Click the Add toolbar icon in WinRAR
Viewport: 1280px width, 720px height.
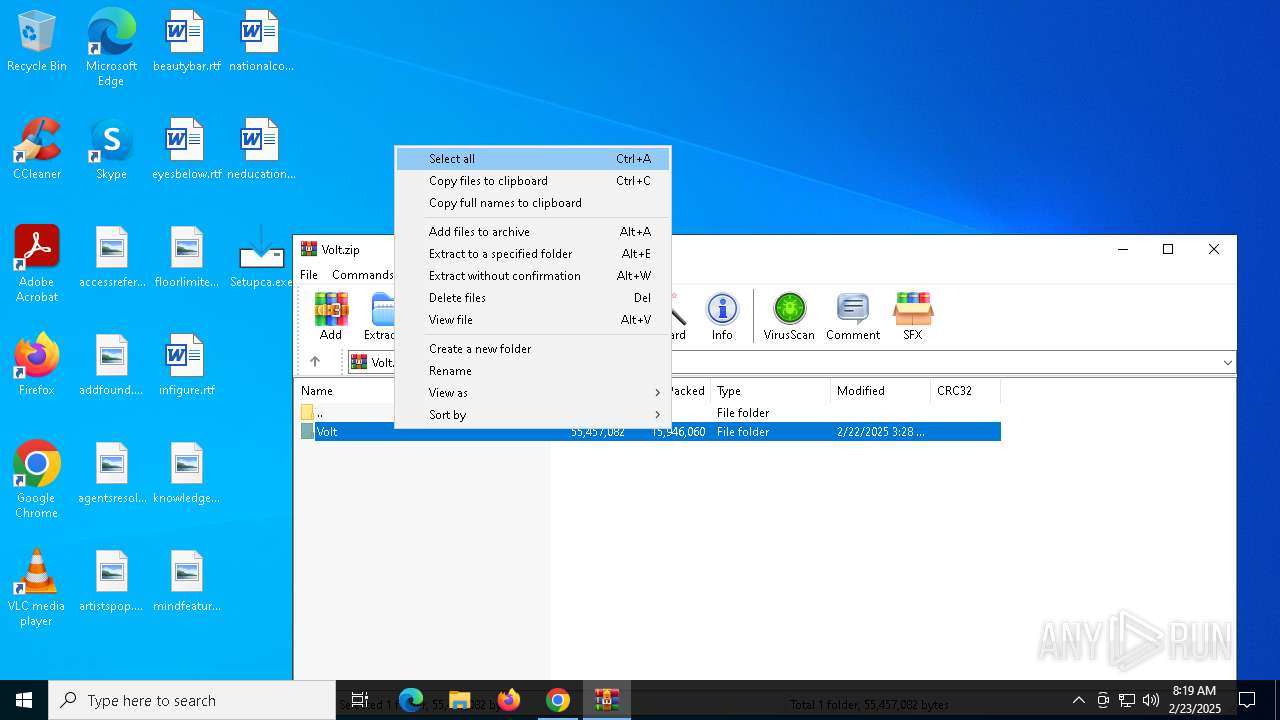tap(331, 316)
